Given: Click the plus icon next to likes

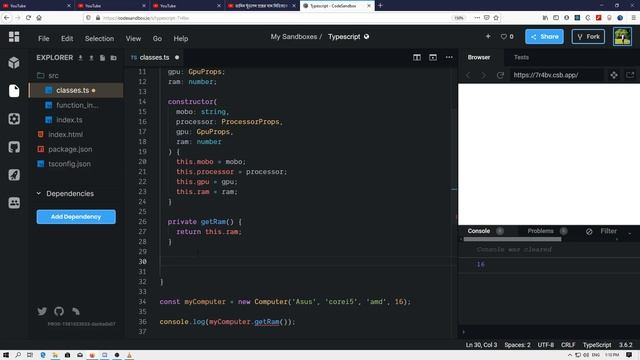Looking at the screenshot, I should 488,36.
